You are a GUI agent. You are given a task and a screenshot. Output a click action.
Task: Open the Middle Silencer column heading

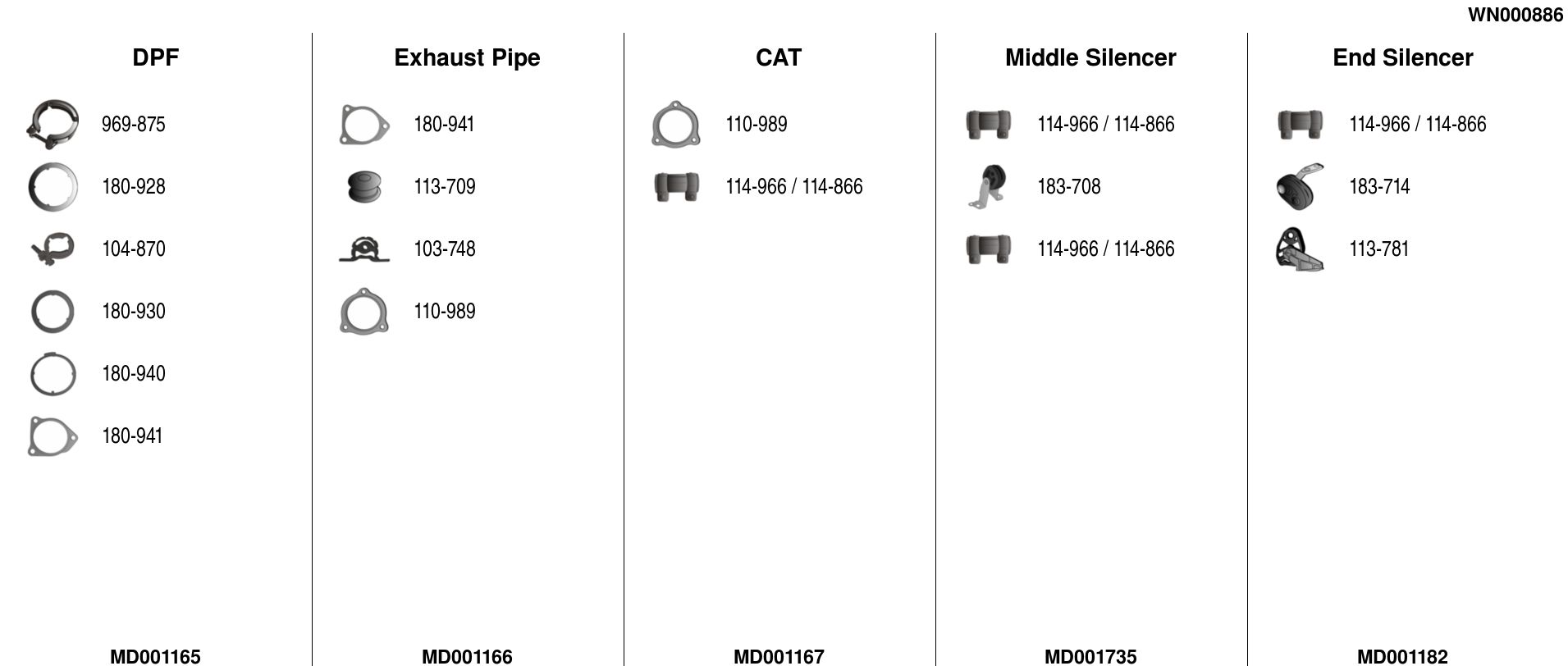coord(1090,57)
